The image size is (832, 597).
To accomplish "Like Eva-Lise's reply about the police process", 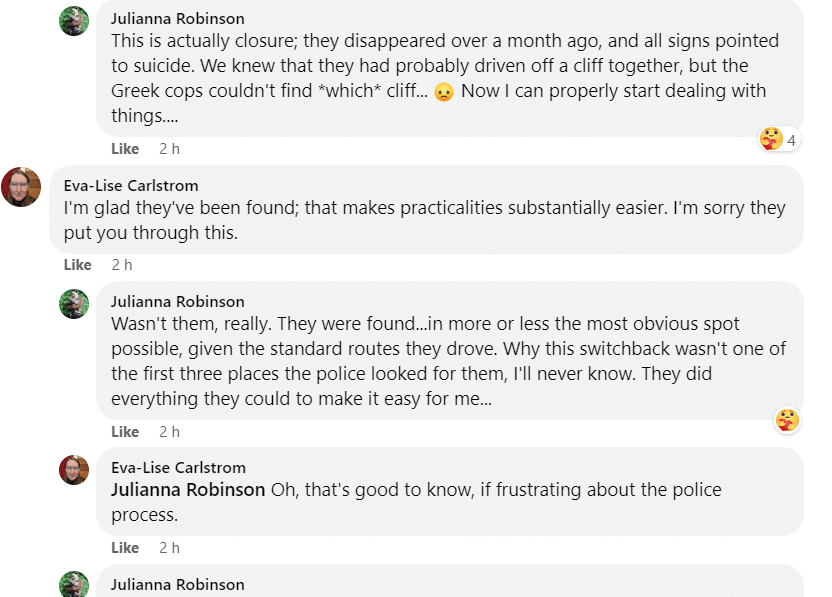I will [x=125, y=548].
